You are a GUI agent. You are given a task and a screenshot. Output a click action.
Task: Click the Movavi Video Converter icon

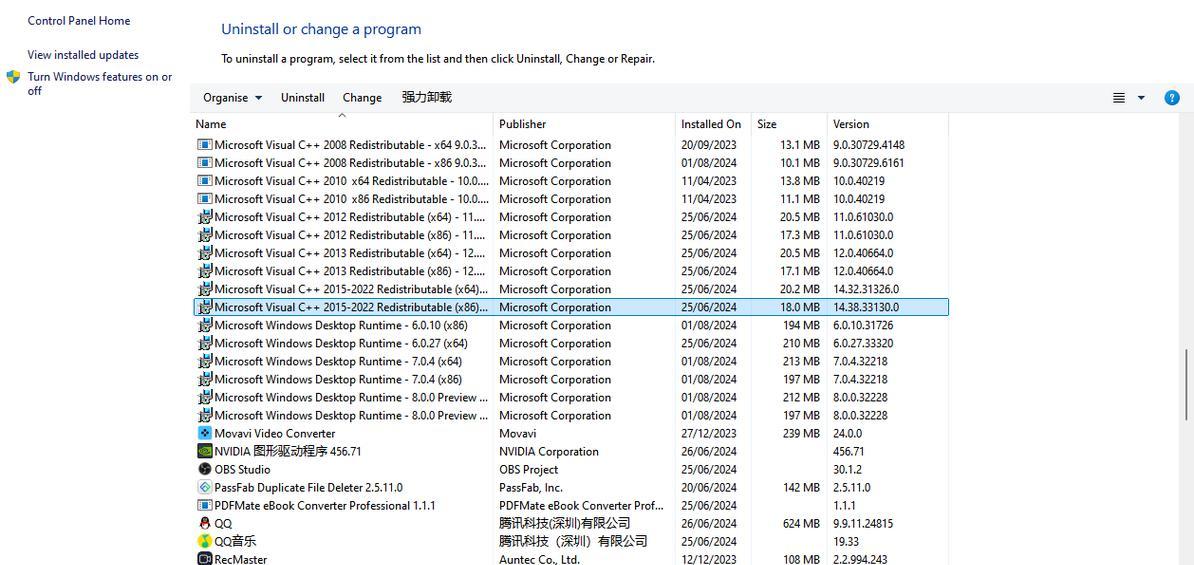(x=205, y=433)
